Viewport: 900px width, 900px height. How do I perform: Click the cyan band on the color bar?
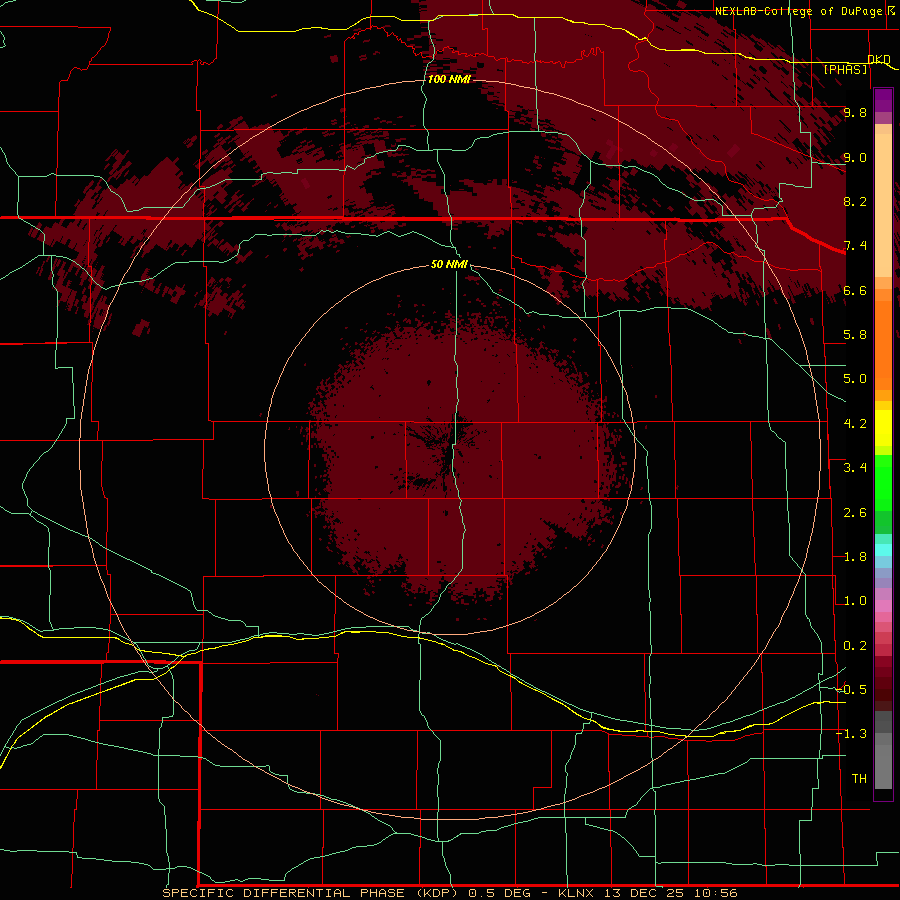point(883,550)
